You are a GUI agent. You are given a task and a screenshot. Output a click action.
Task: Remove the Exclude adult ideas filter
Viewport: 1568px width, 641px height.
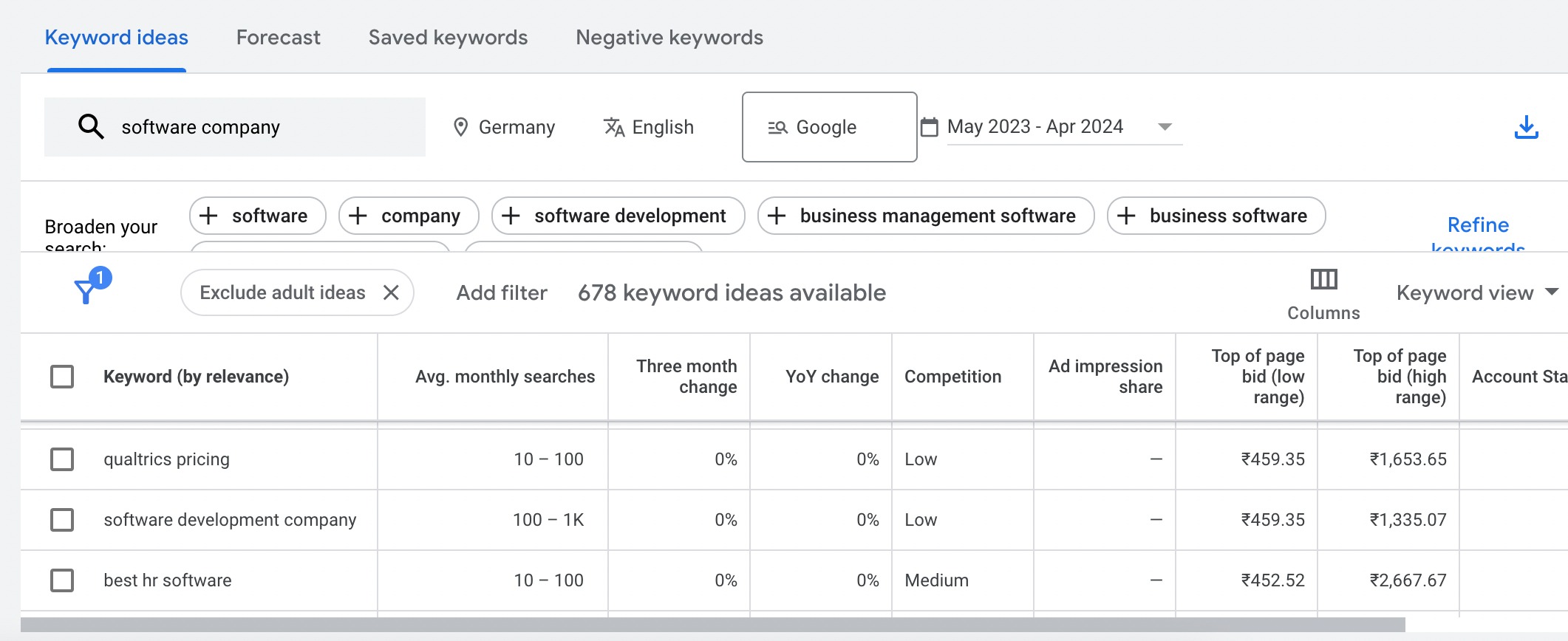coord(391,292)
